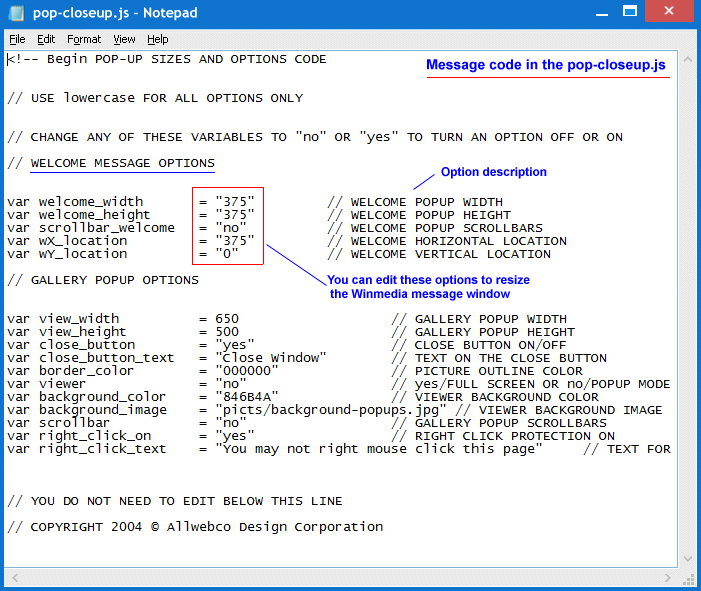
Task: Open the Help menu
Action: [158, 39]
